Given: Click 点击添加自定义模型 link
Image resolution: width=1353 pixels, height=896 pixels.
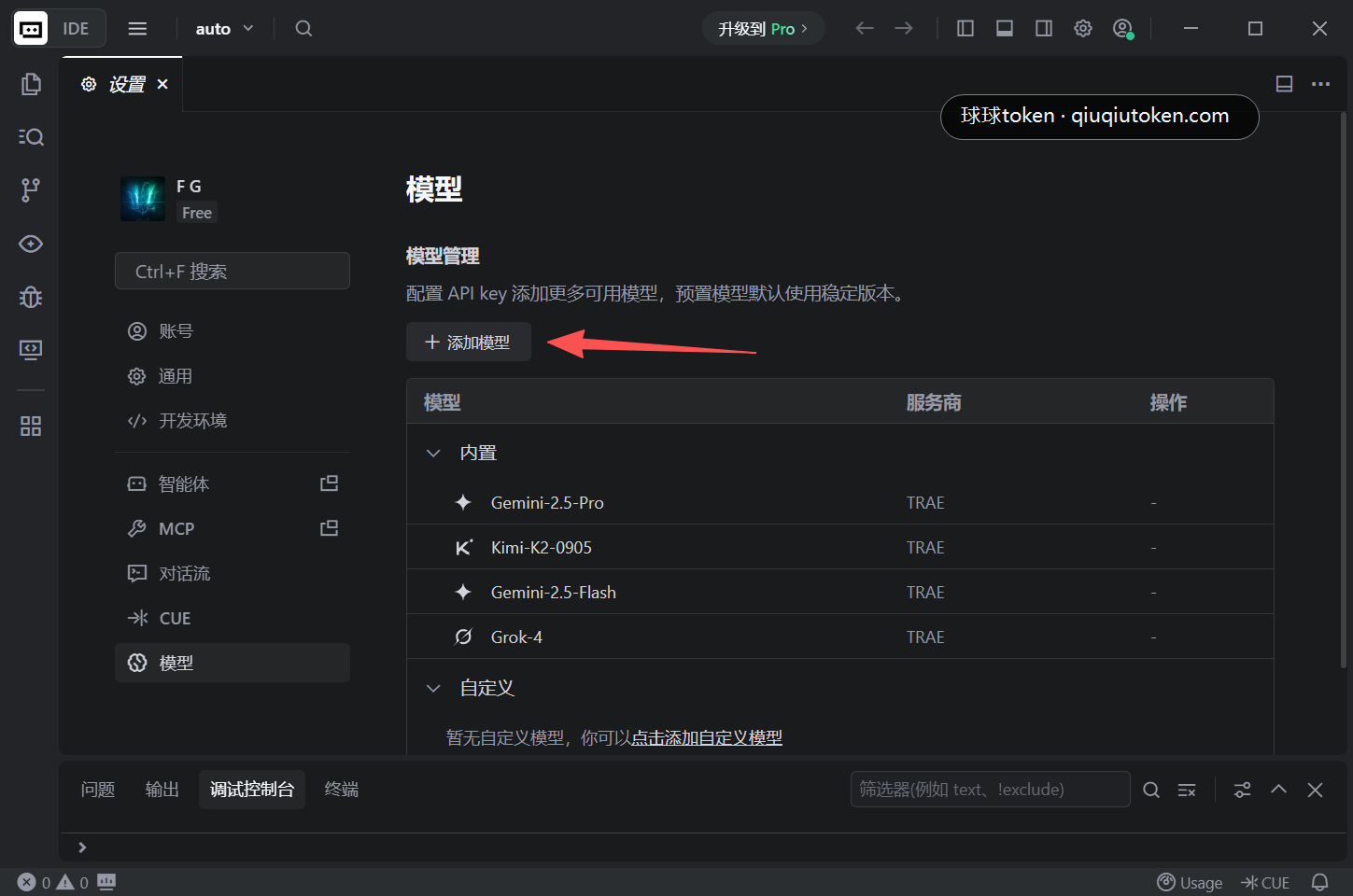Looking at the screenshot, I should coord(707,737).
